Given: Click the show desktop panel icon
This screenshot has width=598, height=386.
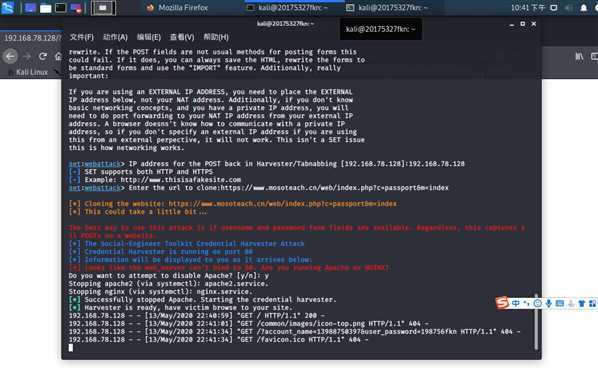Looking at the screenshot, I should point(30,8).
